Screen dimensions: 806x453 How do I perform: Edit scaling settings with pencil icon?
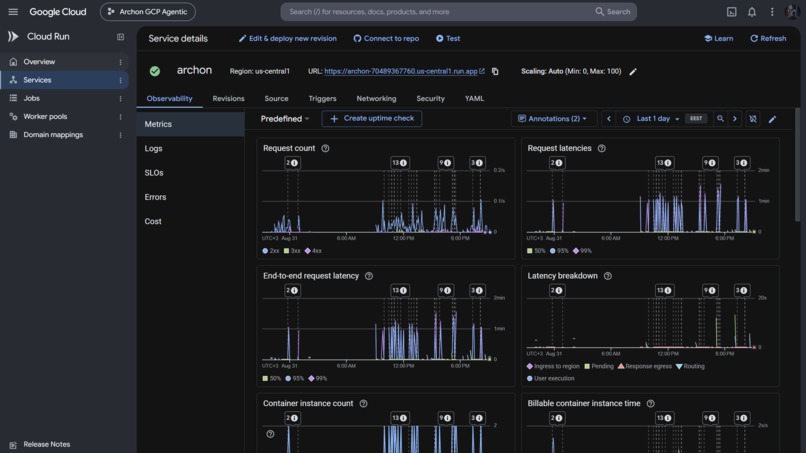(633, 71)
